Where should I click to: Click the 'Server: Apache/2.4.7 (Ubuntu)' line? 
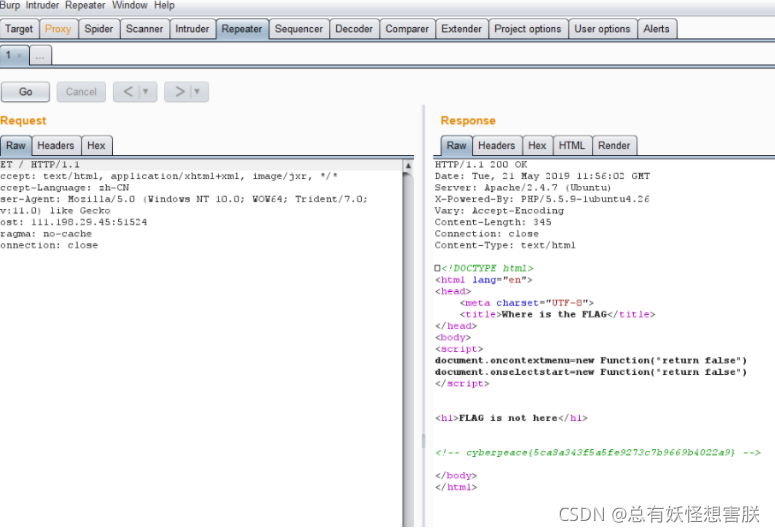click(523, 188)
